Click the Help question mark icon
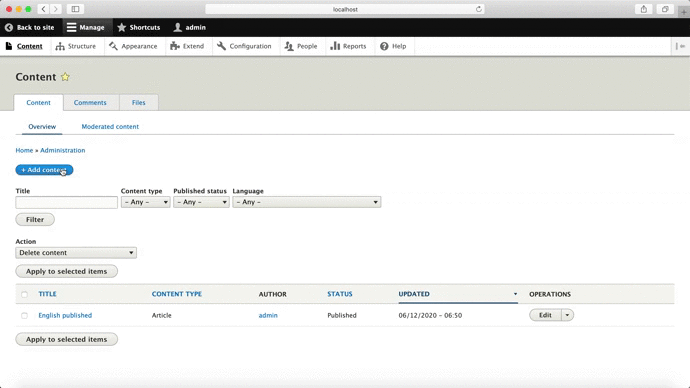The height and width of the screenshot is (388, 690). click(384, 46)
